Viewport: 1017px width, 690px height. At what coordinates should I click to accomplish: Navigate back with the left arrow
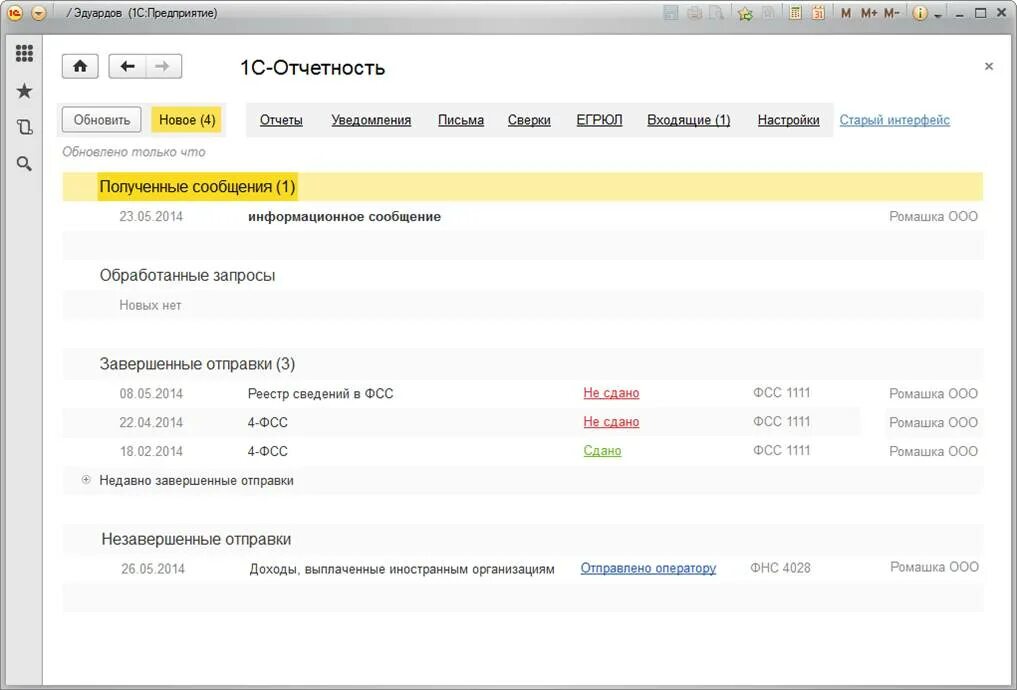click(127, 66)
